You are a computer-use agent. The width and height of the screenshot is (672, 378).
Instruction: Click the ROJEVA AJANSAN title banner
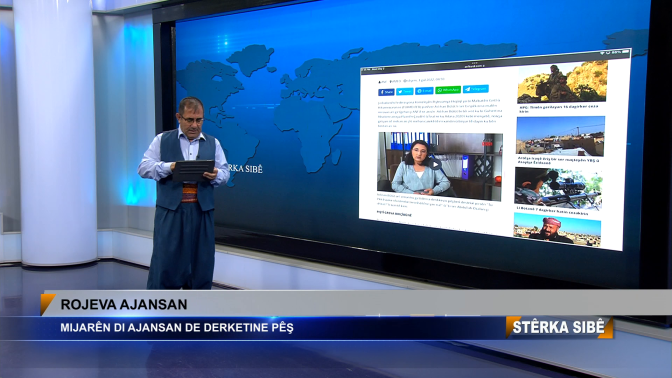[124, 304]
